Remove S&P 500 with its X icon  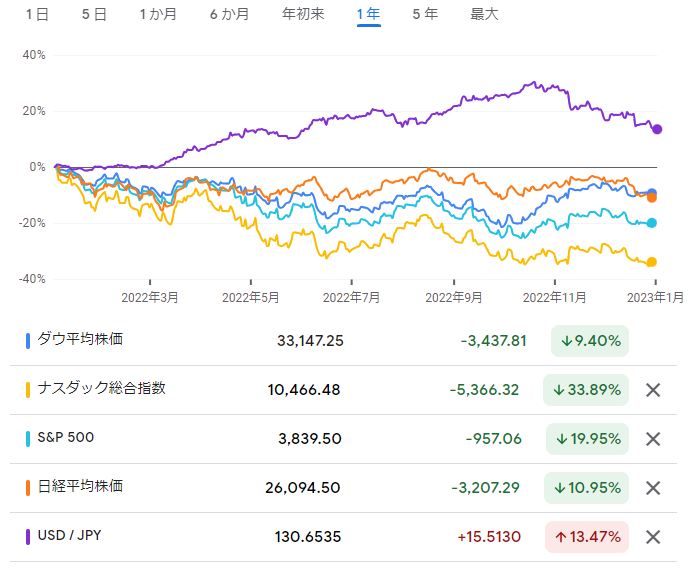point(653,439)
